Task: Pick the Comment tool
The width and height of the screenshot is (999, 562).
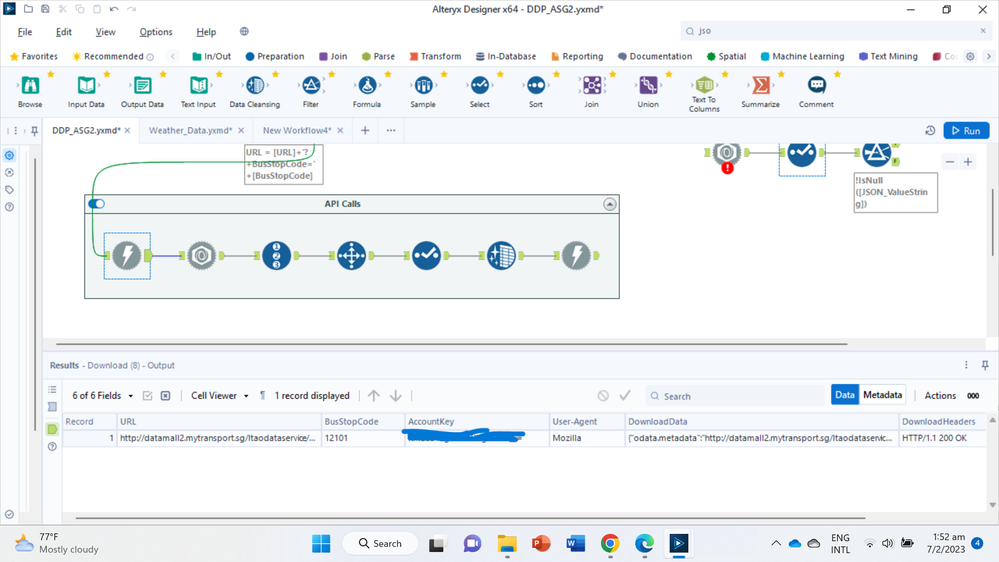Action: [816, 85]
